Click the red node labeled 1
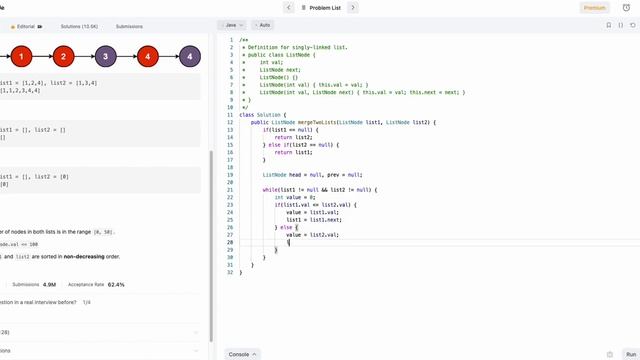 (x=21, y=56)
